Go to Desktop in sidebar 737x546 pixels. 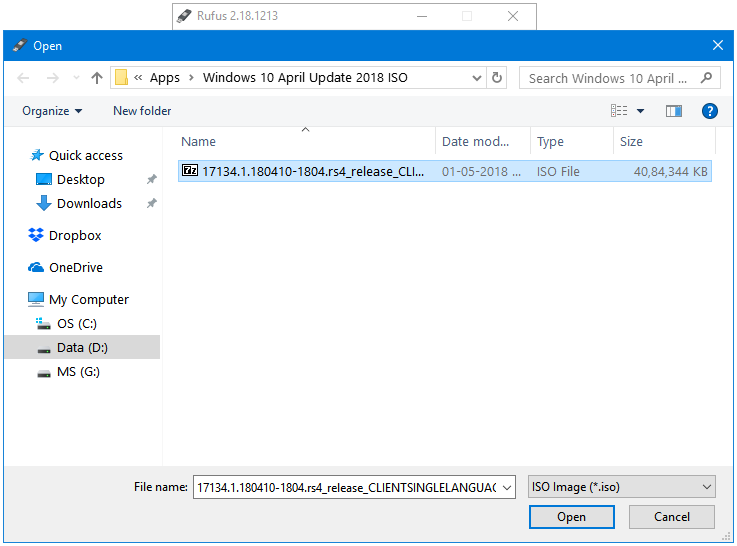coord(80,179)
